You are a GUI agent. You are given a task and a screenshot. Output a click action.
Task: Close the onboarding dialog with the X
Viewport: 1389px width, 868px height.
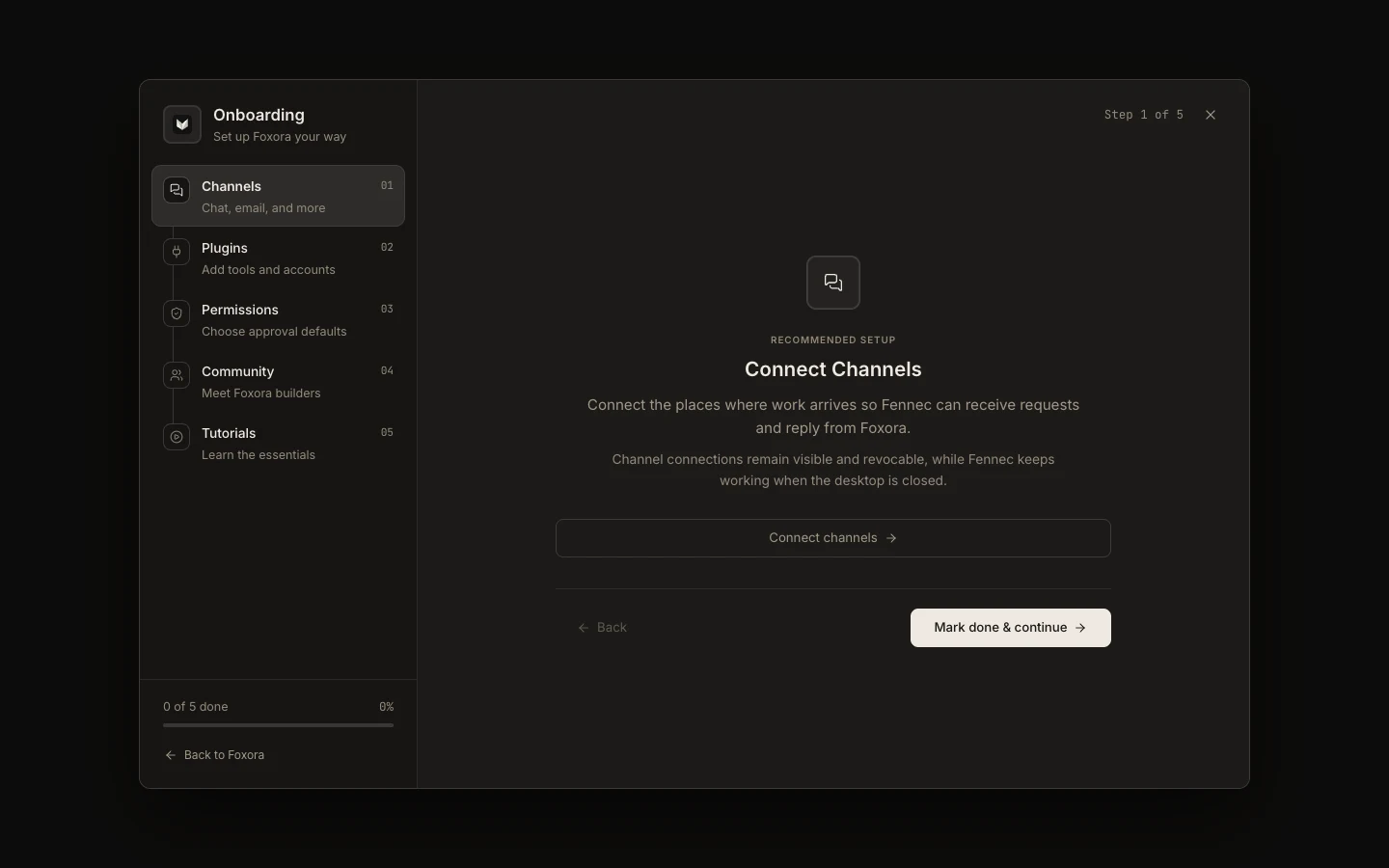coord(1211,115)
